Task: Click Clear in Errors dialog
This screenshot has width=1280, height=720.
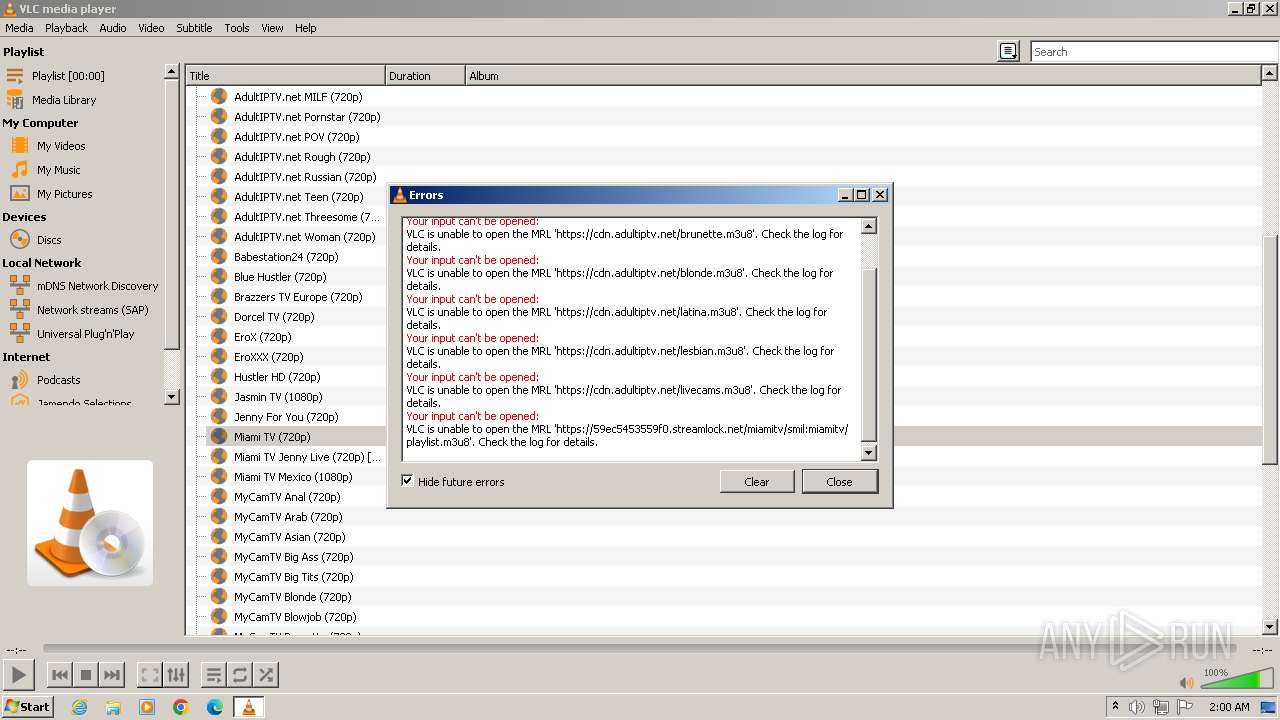Action: (757, 482)
